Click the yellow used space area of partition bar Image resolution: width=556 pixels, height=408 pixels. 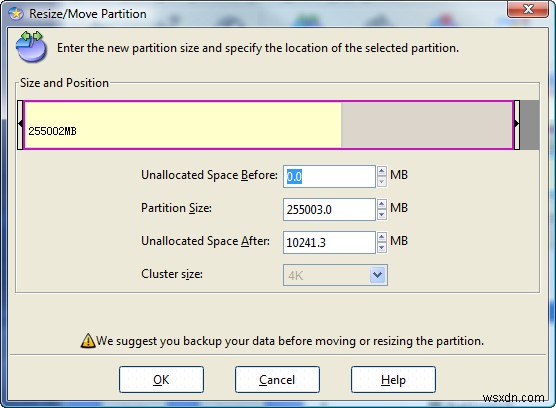pos(183,125)
